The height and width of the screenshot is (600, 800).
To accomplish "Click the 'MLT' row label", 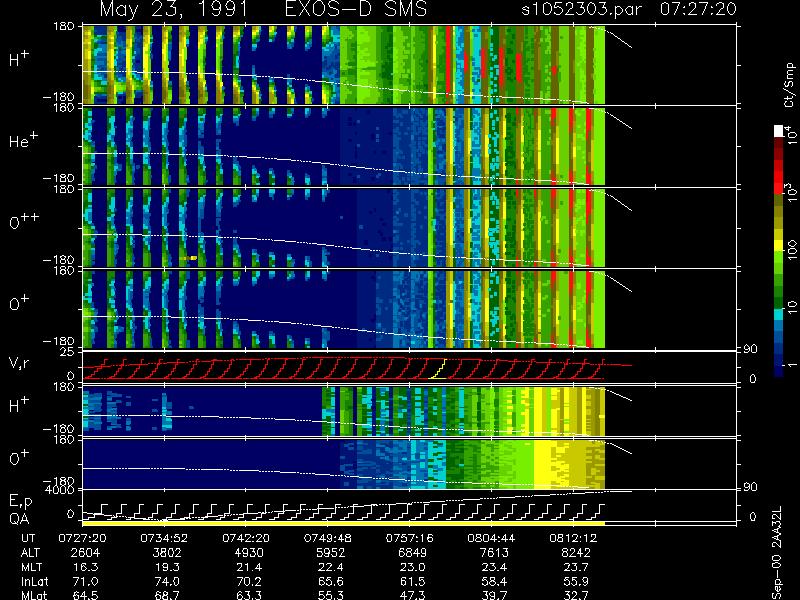I will (x=31, y=567).
